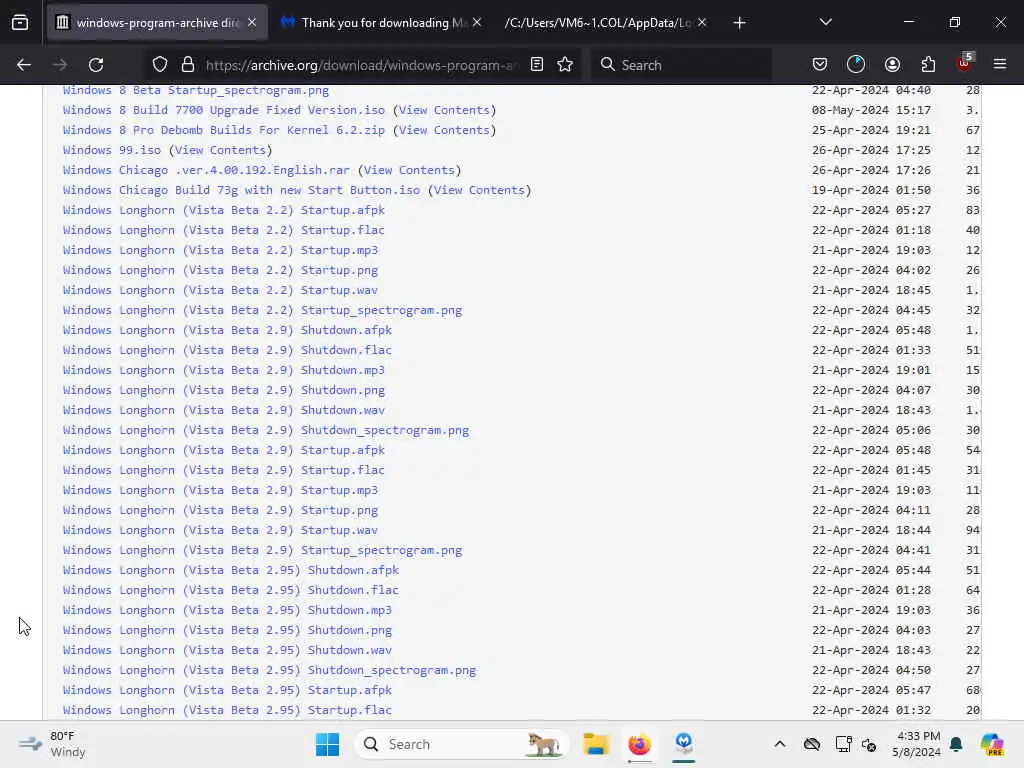Viewport: 1024px width, 768px height.
Task: Open Longhorn Vista Beta 2.95 Startup.flac
Action: (227, 710)
